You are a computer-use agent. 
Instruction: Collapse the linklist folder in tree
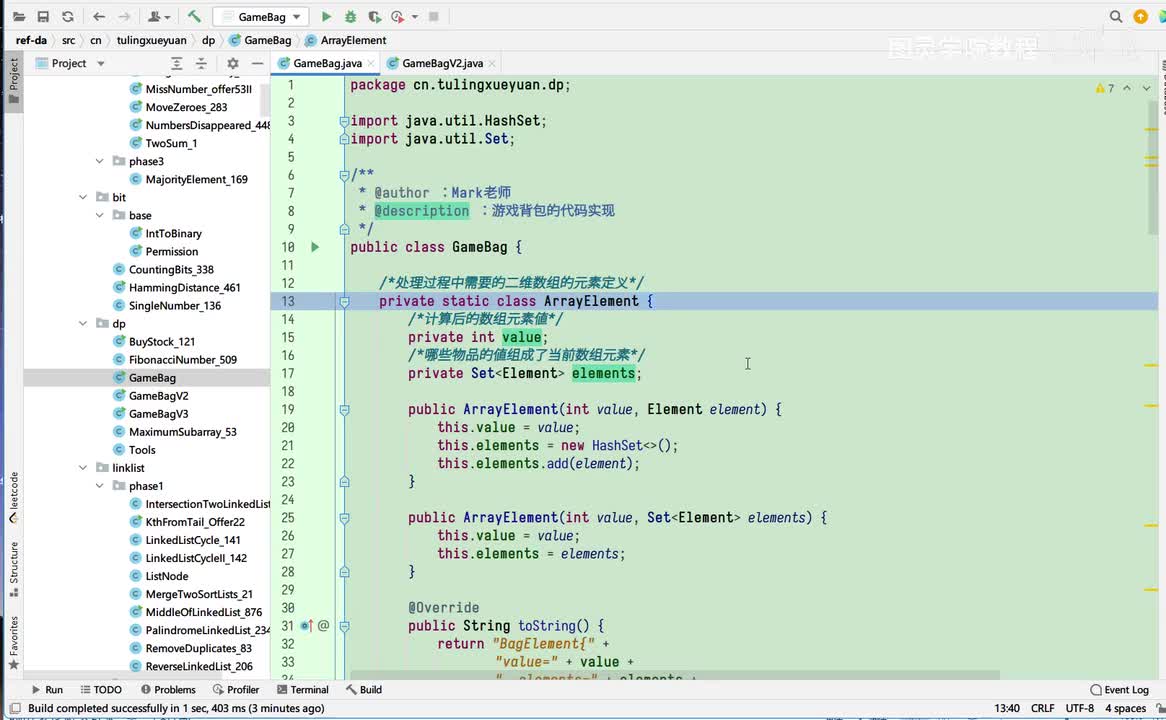[84, 468]
